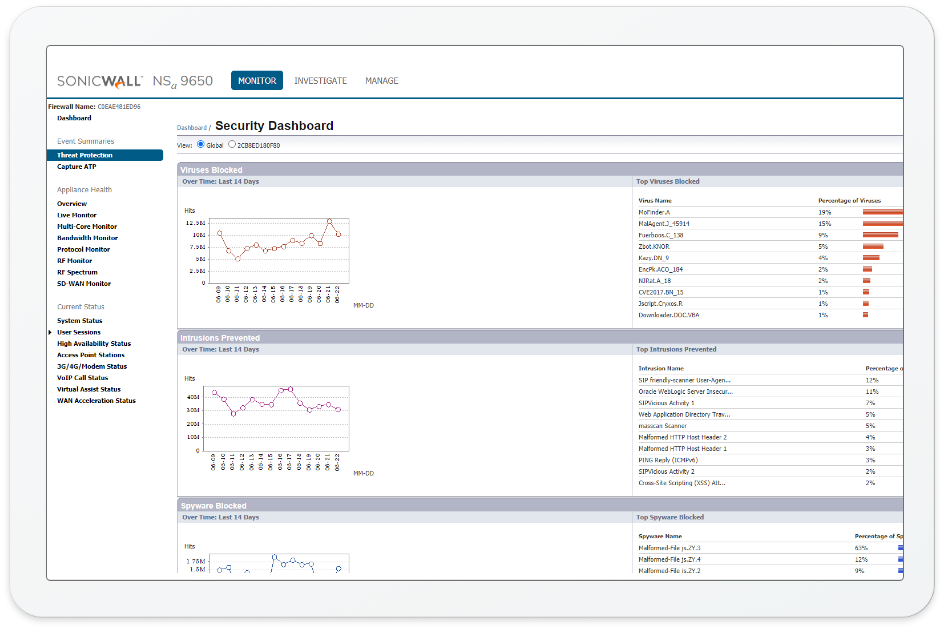Open WAN Acceleration Status

coord(96,401)
